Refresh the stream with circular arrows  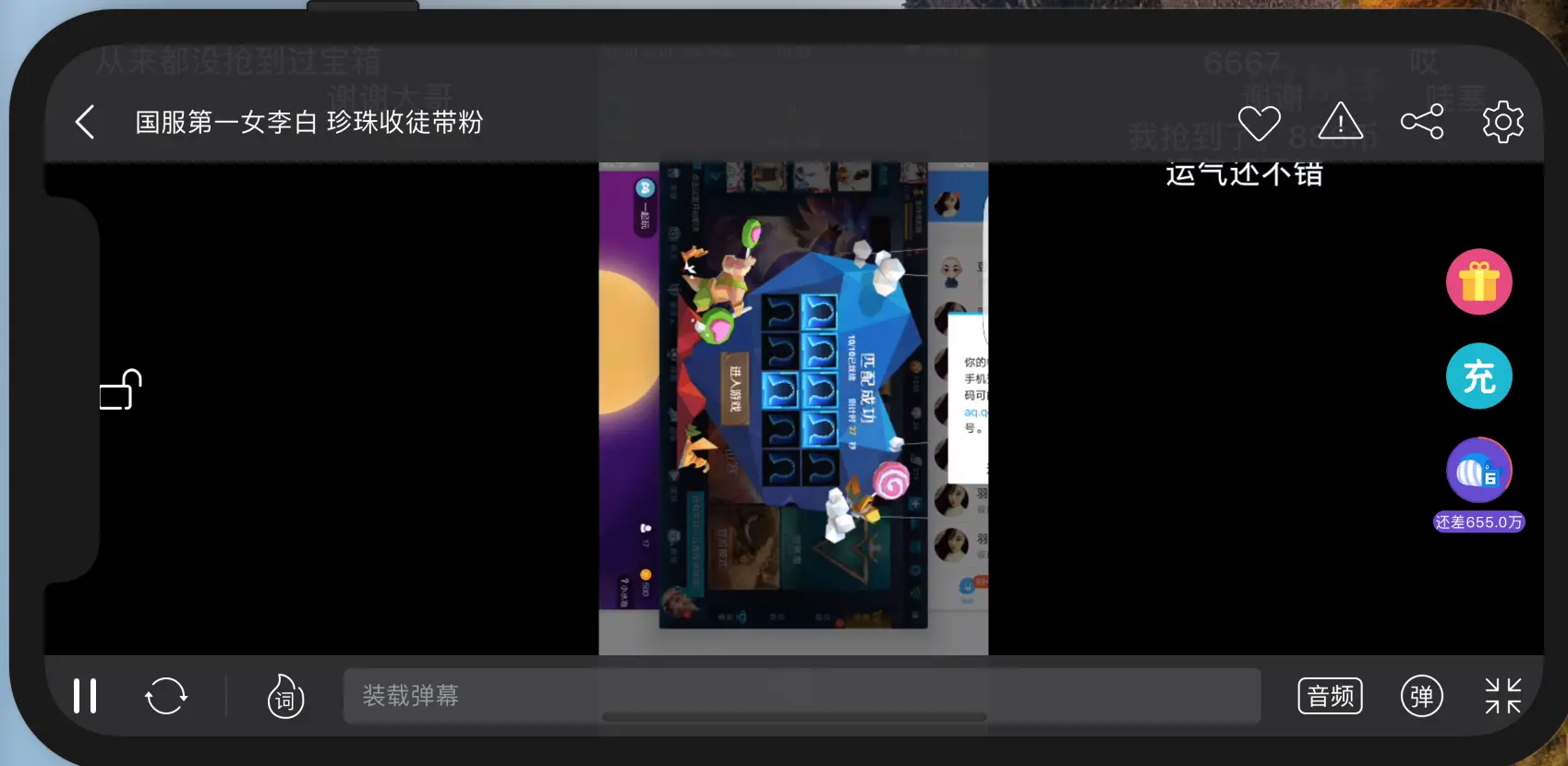(x=166, y=696)
